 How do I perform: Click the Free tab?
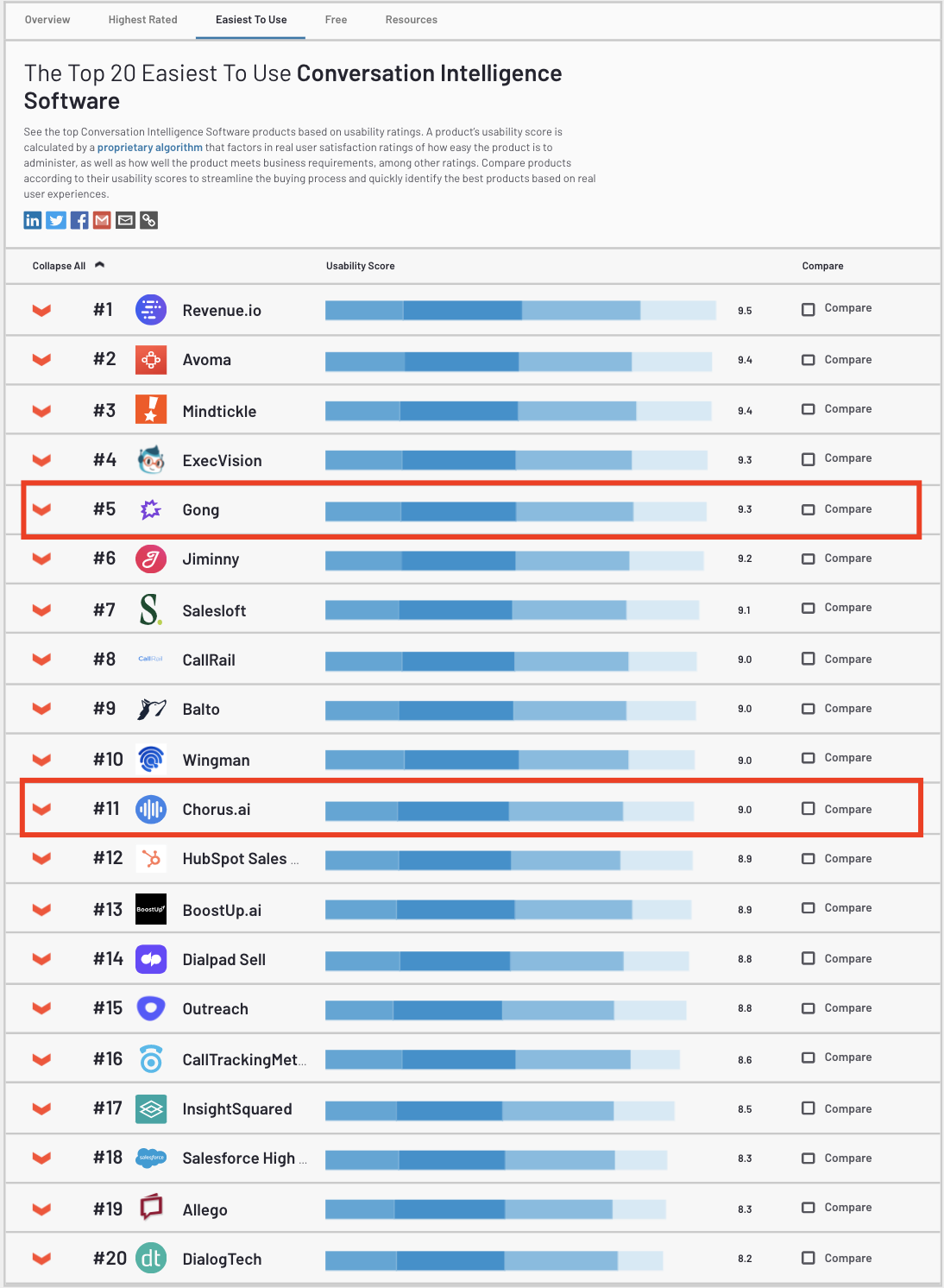tap(336, 20)
